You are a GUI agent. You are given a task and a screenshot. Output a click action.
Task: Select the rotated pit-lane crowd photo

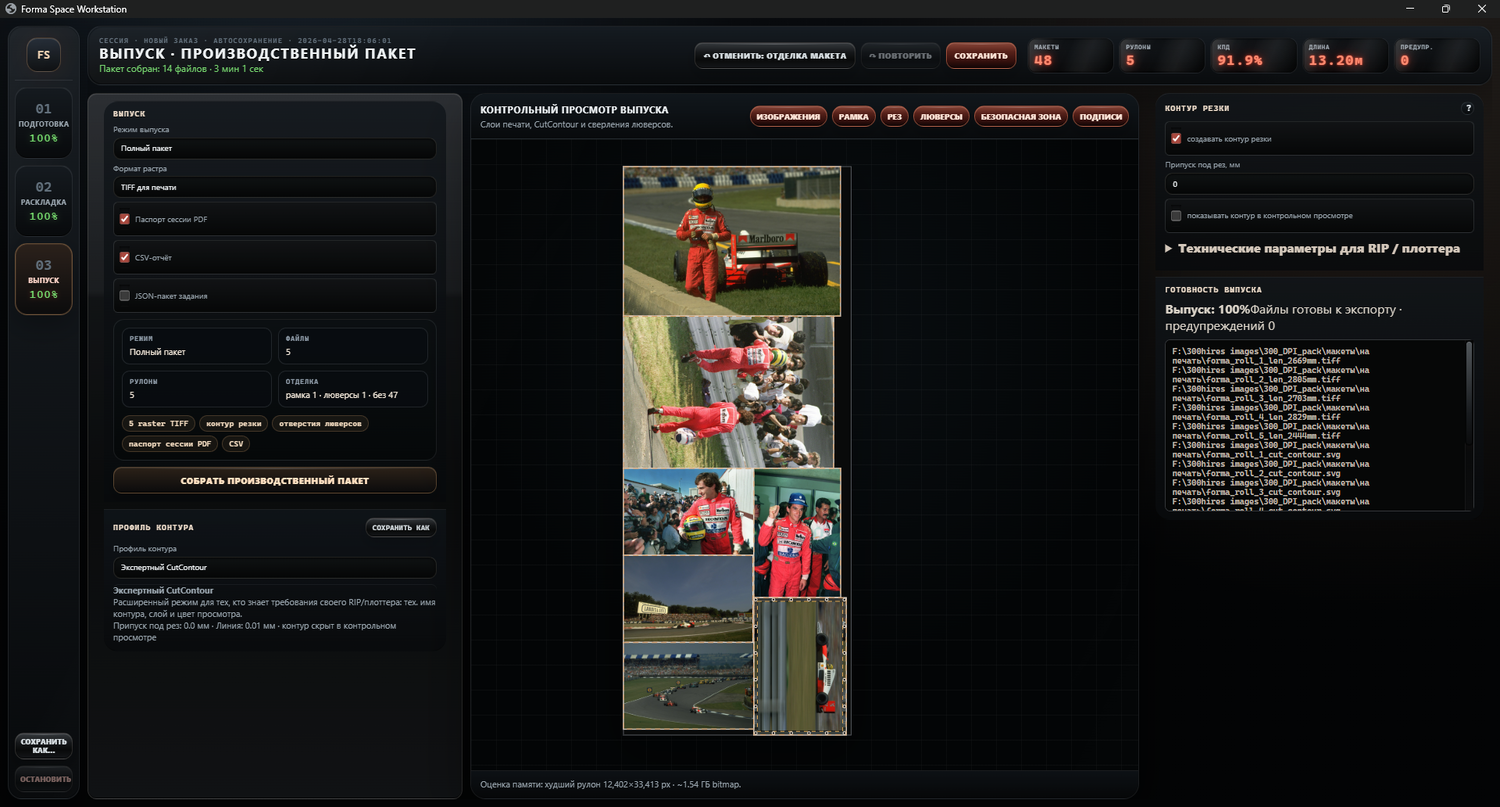(x=728, y=392)
